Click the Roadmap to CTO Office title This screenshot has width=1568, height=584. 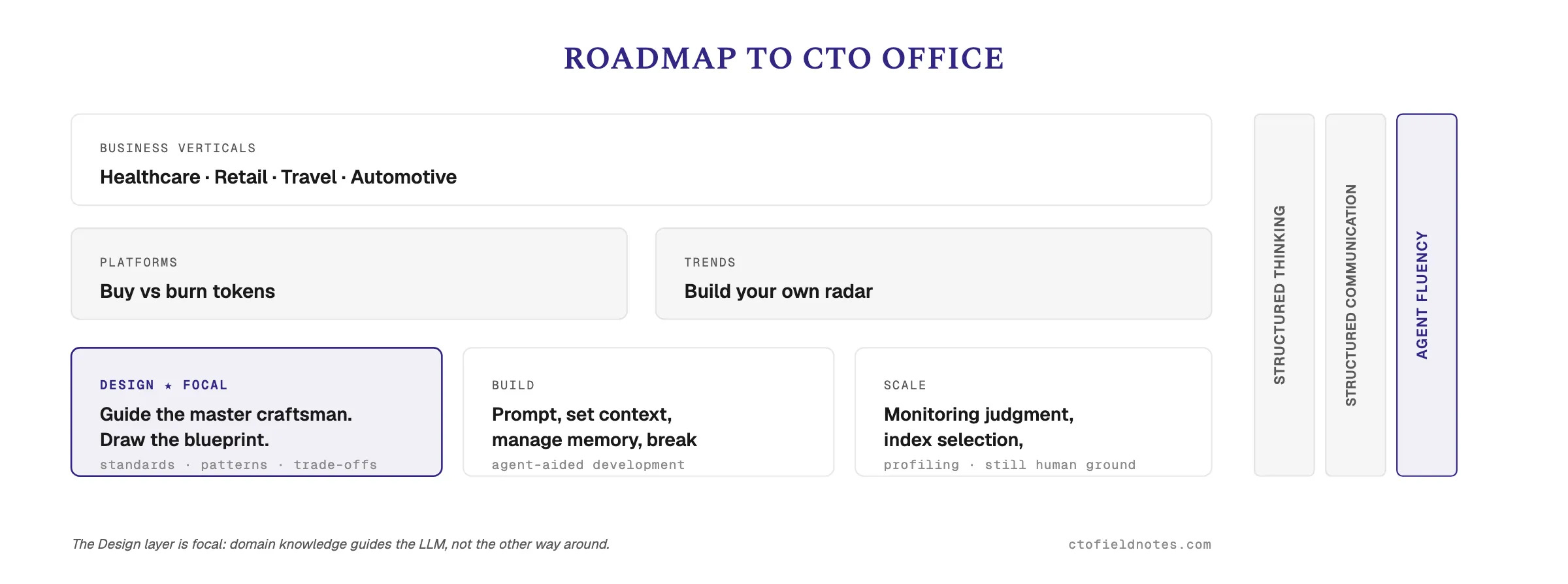pyautogui.click(x=783, y=58)
